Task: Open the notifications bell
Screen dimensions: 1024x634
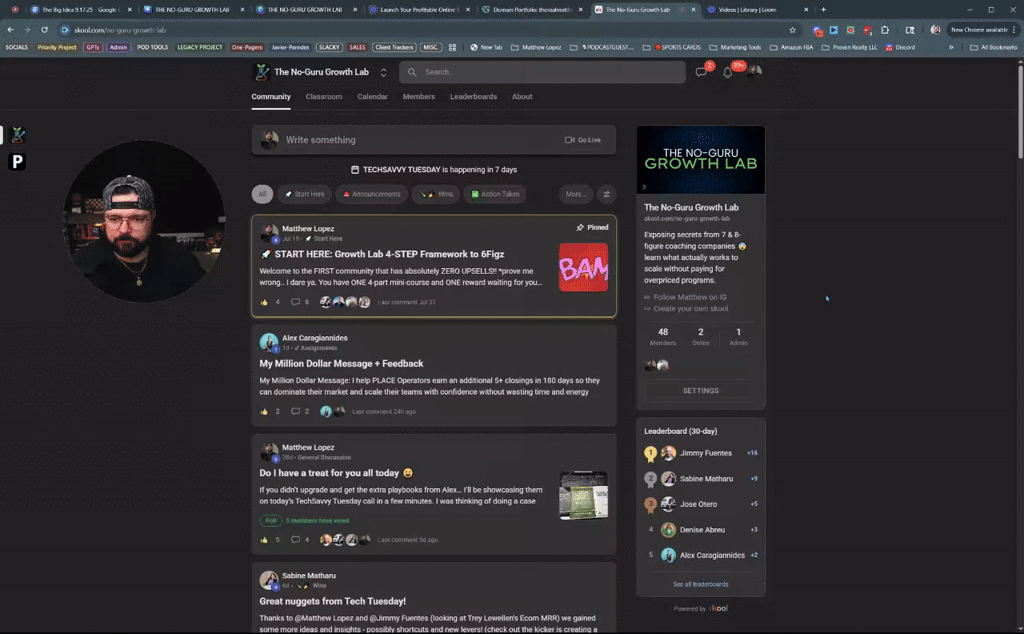Action: pos(728,72)
